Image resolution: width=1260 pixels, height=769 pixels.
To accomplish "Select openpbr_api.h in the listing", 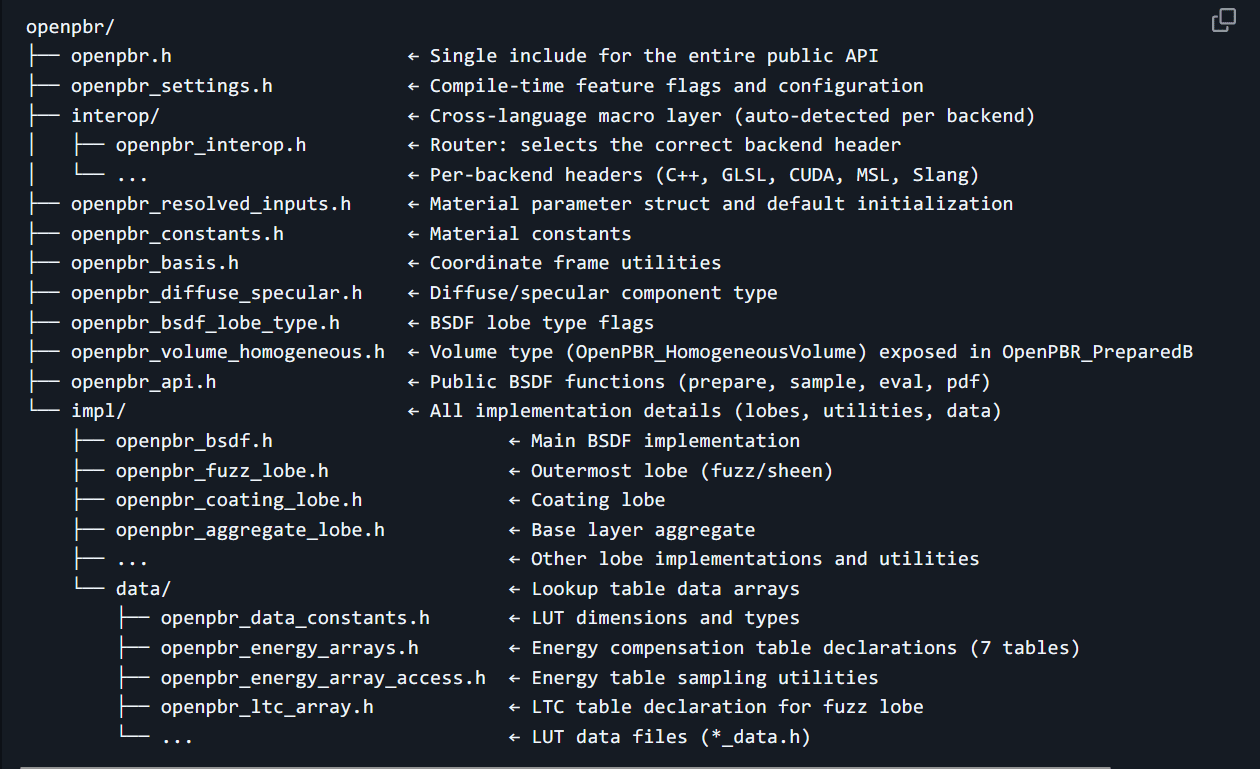I will 143,382.
